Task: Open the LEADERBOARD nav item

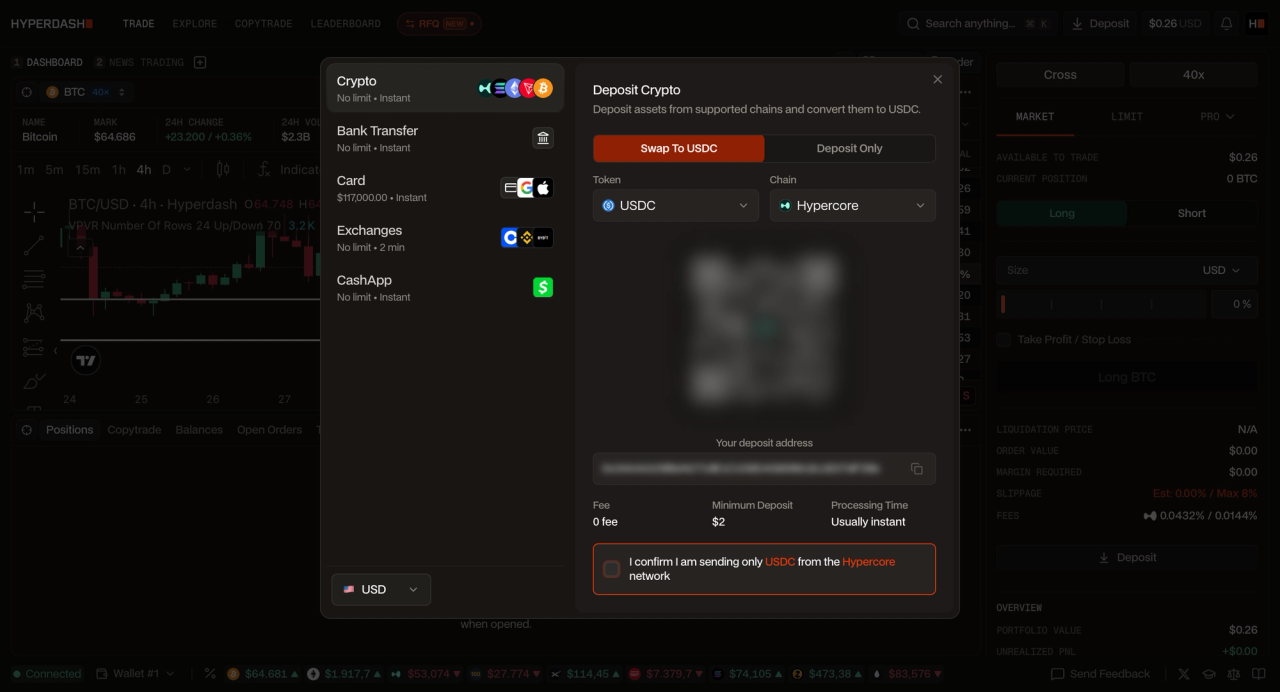Action: pyautogui.click(x=345, y=24)
